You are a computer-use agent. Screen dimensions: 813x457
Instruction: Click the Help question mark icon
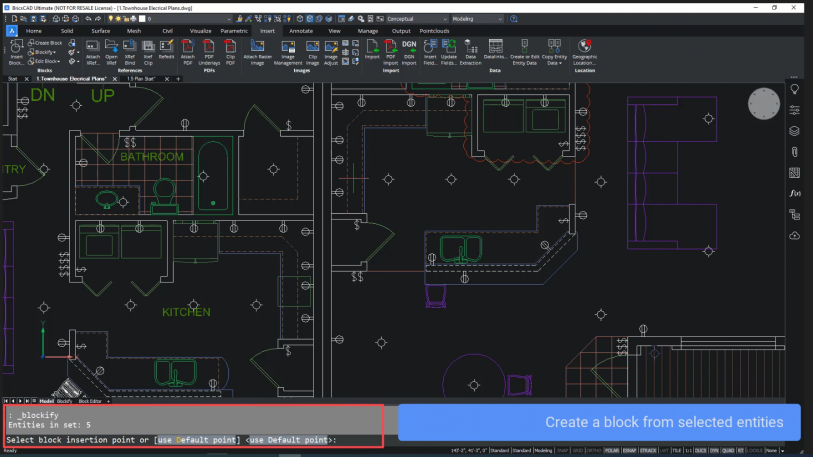pyautogui.click(x=513, y=19)
